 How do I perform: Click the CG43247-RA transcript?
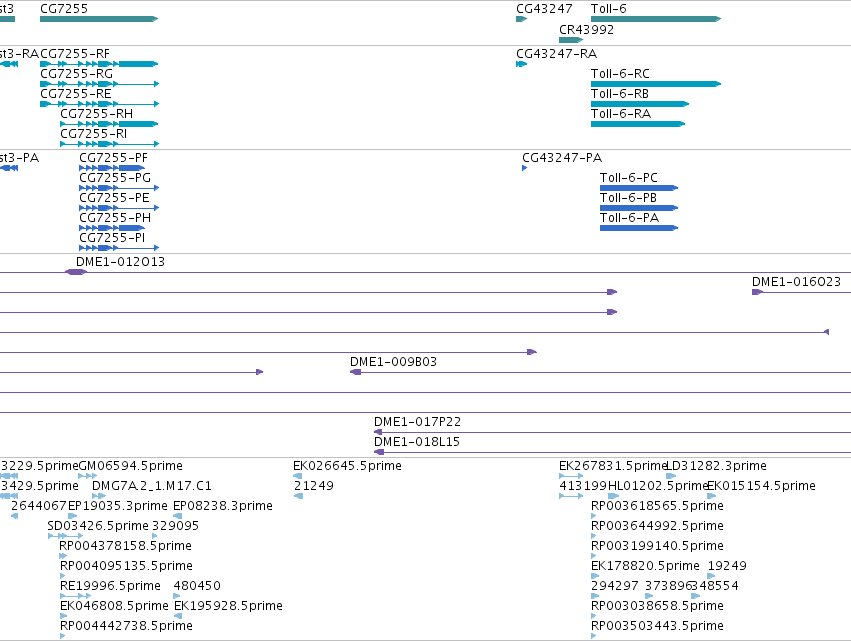(521, 64)
